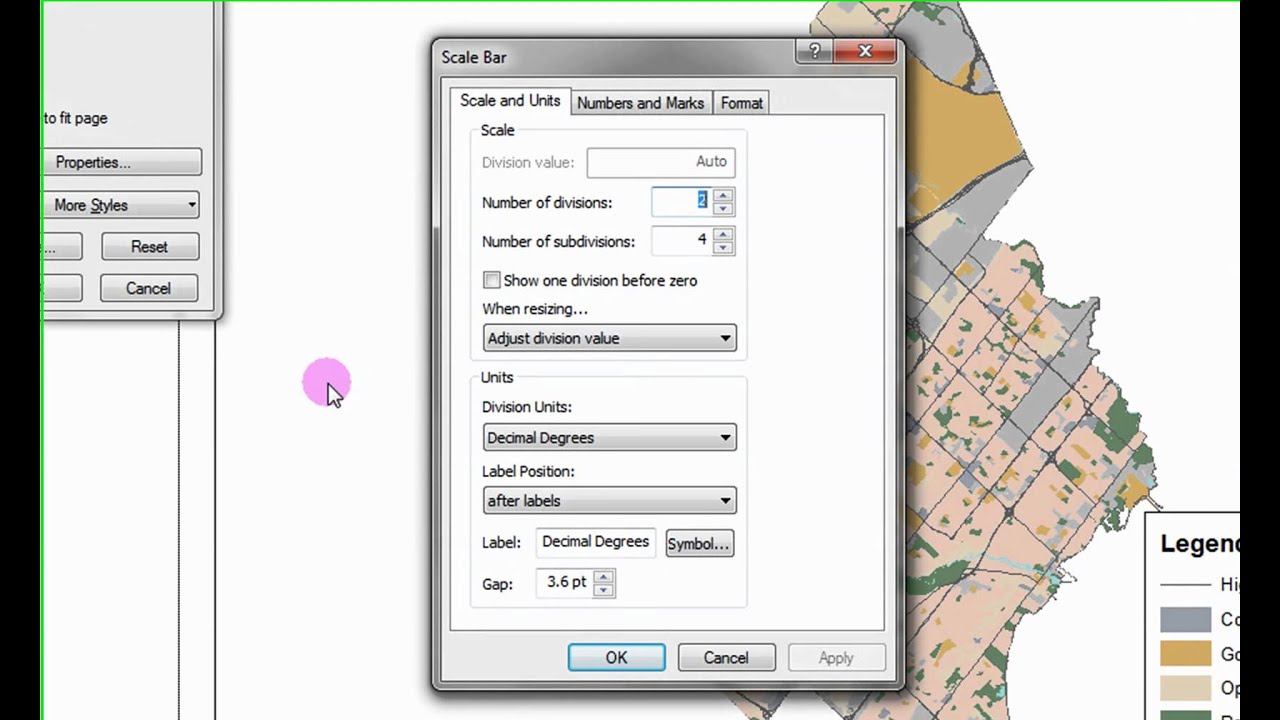Open the Format tab
The image size is (1280, 720).
[x=741, y=103]
